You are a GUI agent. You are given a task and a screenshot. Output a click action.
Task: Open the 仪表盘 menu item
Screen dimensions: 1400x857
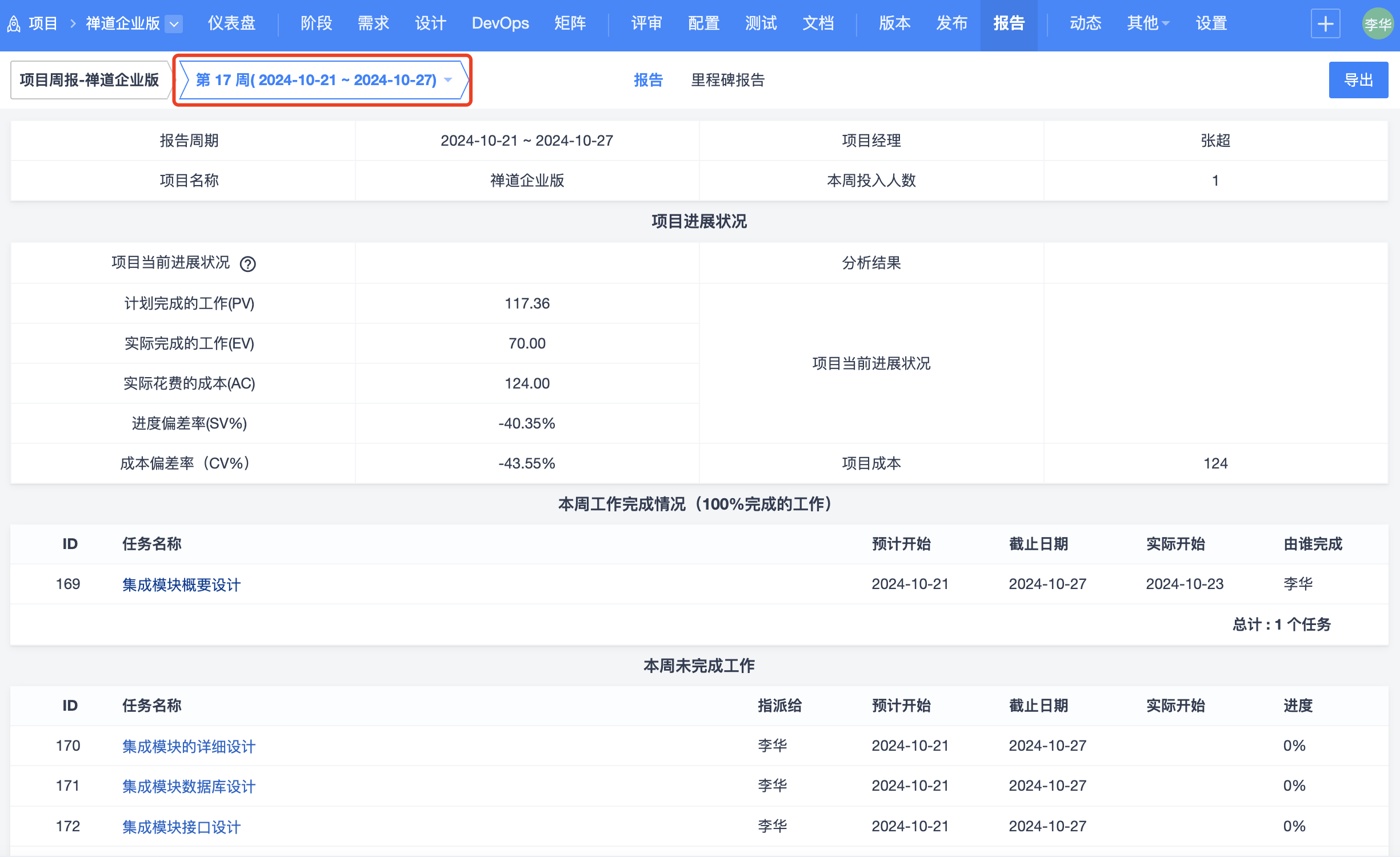[x=231, y=23]
